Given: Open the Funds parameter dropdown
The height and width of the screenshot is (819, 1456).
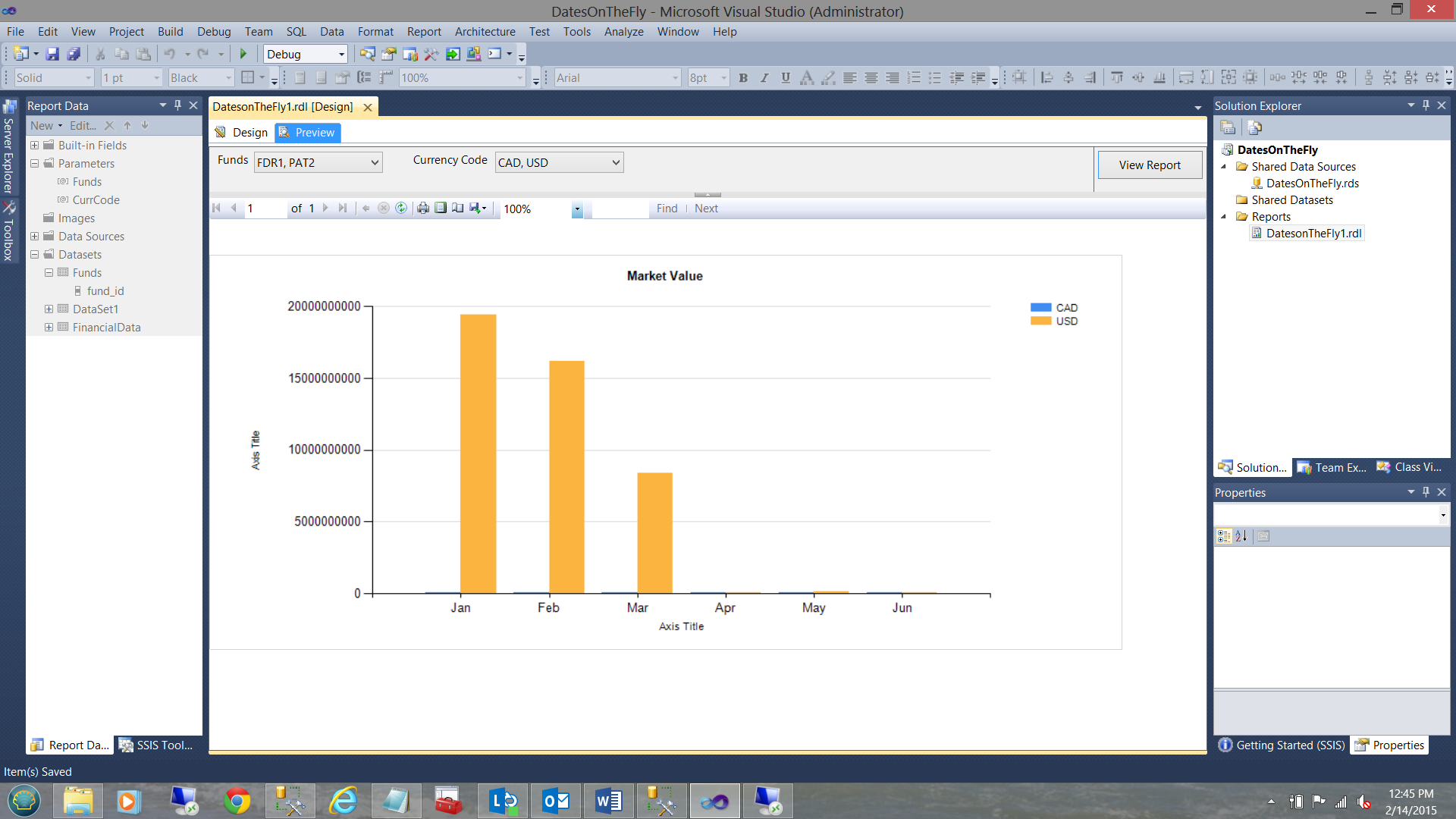Looking at the screenshot, I should [x=375, y=162].
